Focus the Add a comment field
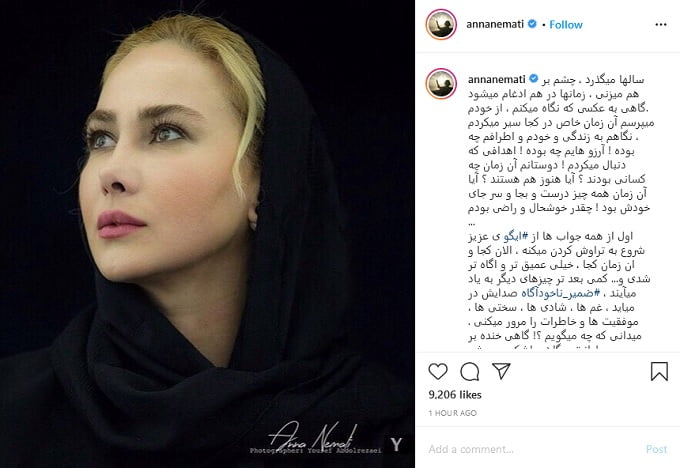The image size is (680, 468). tap(531, 449)
